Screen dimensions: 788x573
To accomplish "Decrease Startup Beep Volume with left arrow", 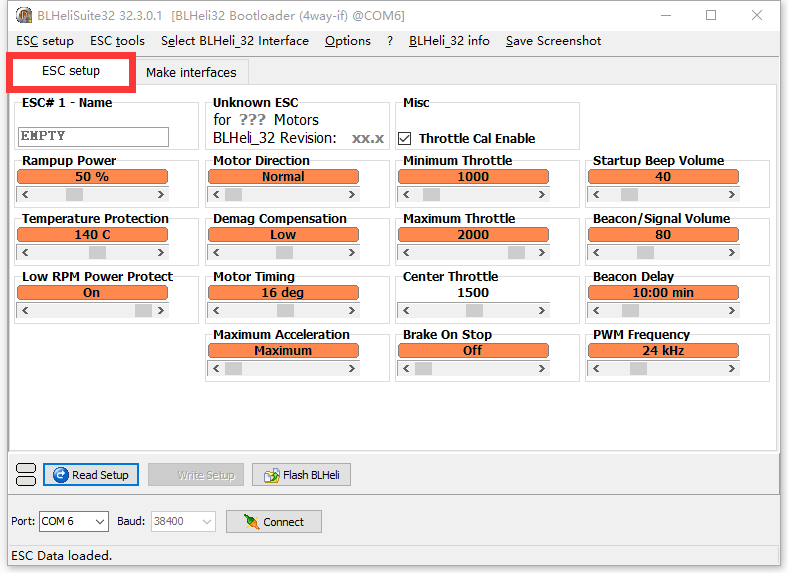I will (596, 195).
